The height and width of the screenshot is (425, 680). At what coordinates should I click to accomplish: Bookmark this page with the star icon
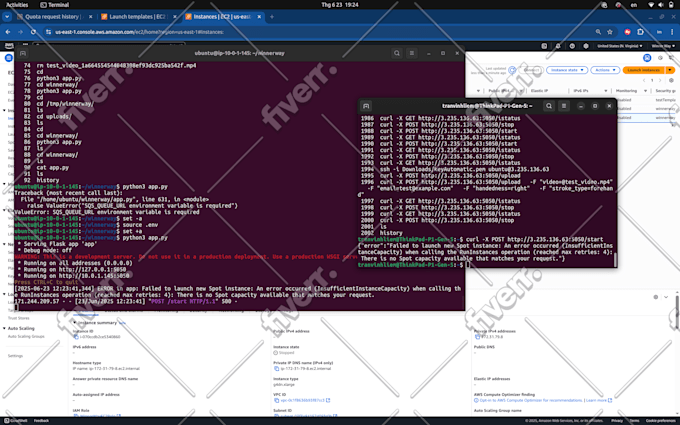[x=610, y=32]
